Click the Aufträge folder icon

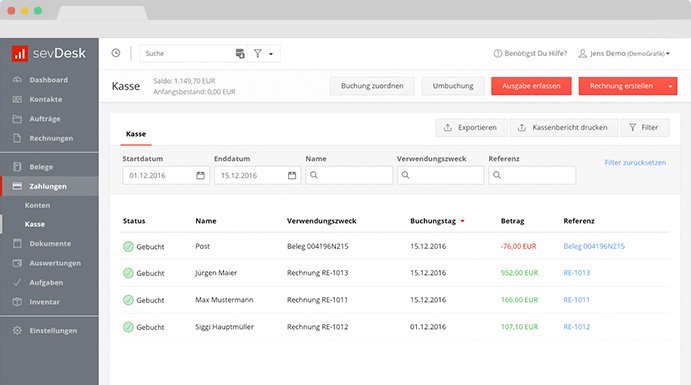17,118
